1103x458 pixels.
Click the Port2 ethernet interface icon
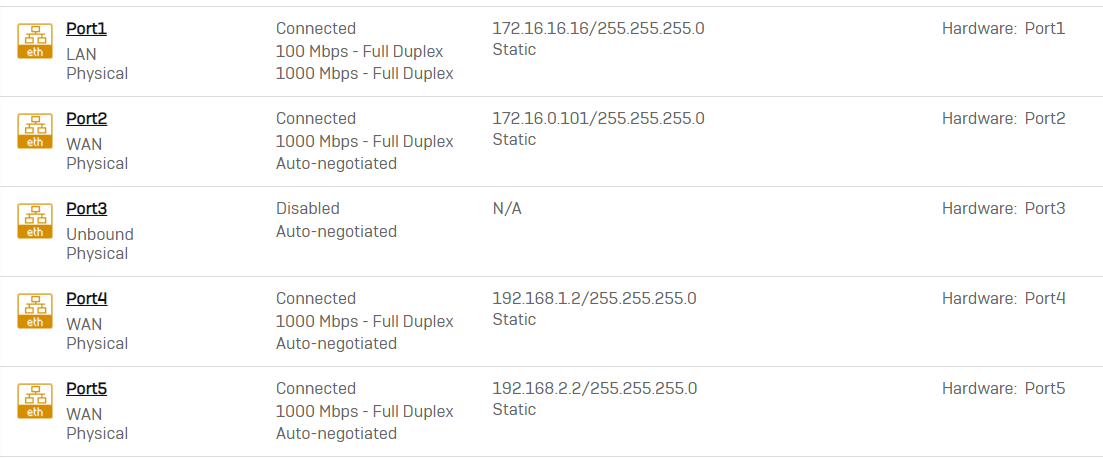click(34, 131)
